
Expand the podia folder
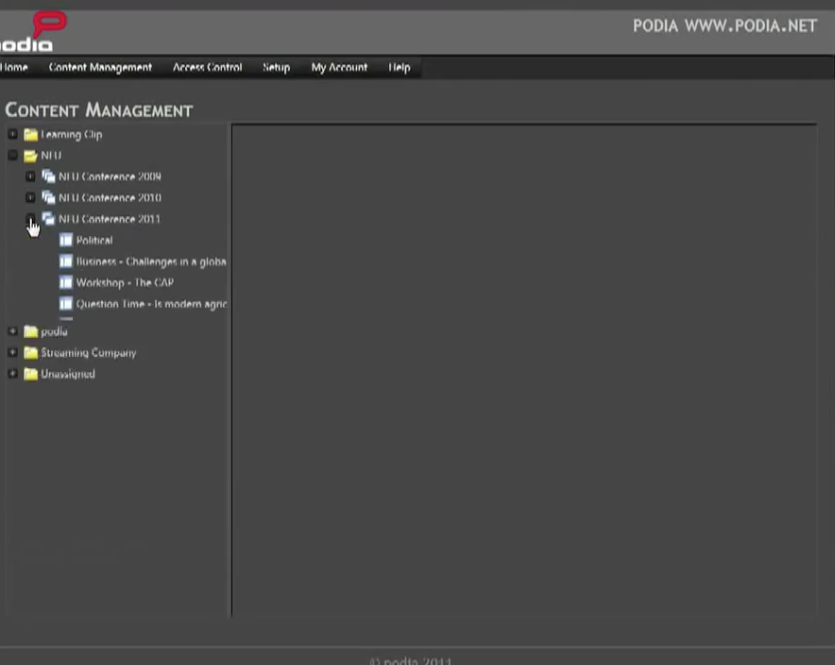(x=13, y=331)
